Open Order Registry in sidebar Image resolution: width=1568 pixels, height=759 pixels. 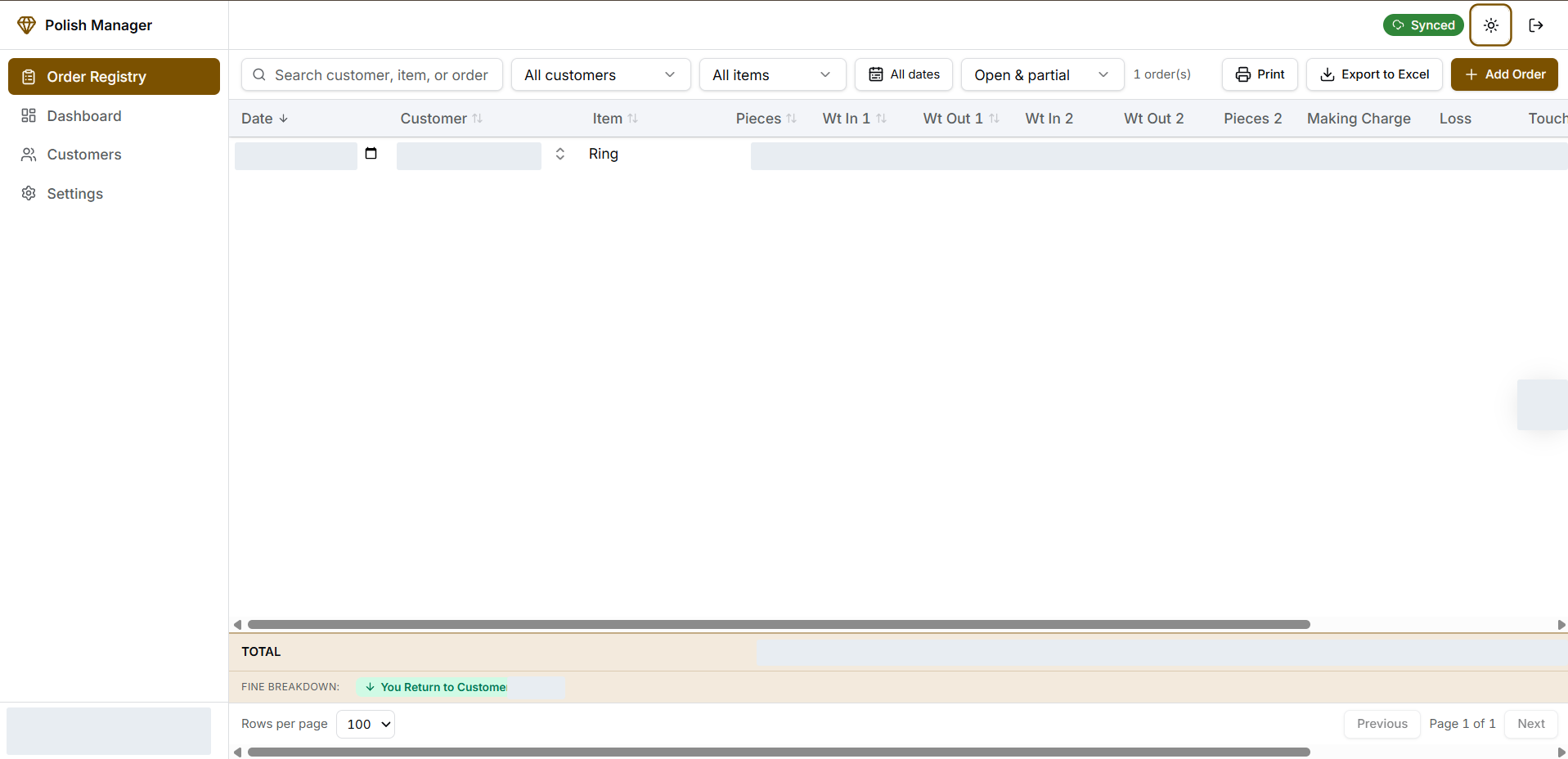point(114,76)
